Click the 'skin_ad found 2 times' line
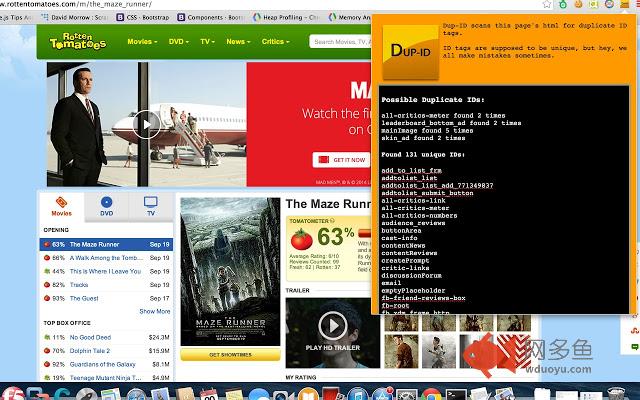Image resolution: width=640 pixels, height=400 pixels. click(x=423, y=138)
